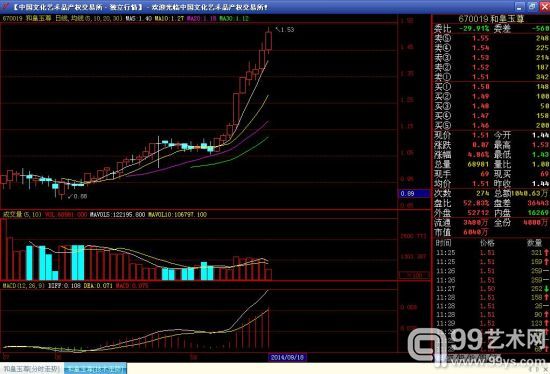The width and height of the screenshot is (550, 374).
Task: Switch to the 和皇玉尊(分时走势) tab
Action: tap(32, 369)
